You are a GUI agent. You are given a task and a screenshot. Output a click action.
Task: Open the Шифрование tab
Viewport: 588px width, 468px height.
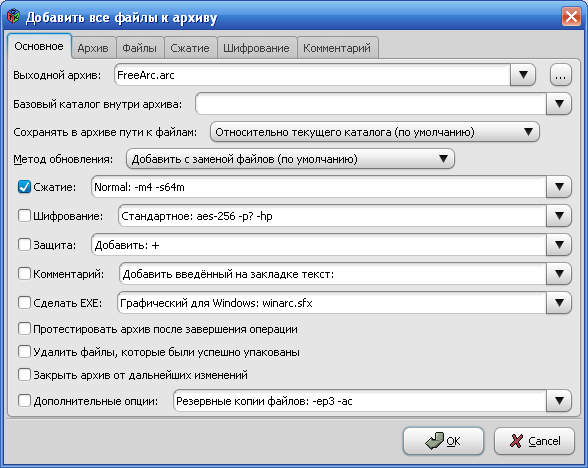pos(256,48)
